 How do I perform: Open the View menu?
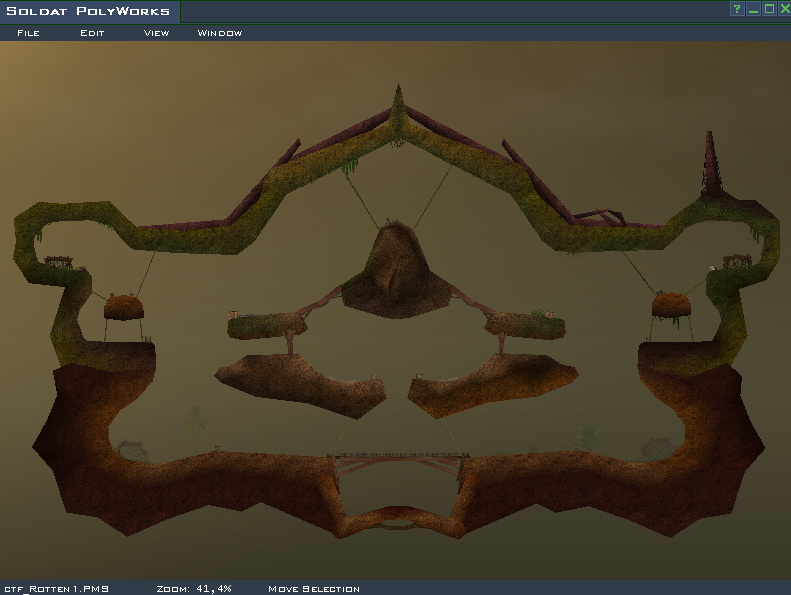pyautogui.click(x=156, y=33)
